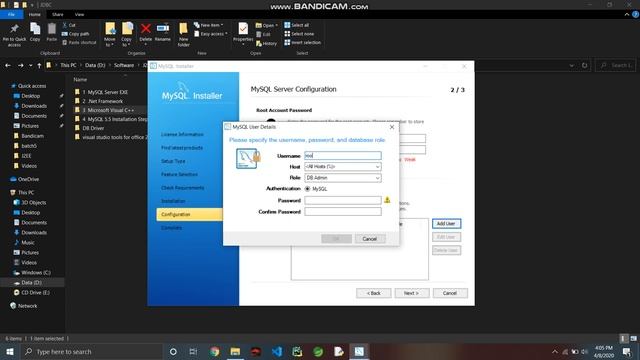
Task: Click Software in the address breadcrumb
Action: tap(124, 65)
